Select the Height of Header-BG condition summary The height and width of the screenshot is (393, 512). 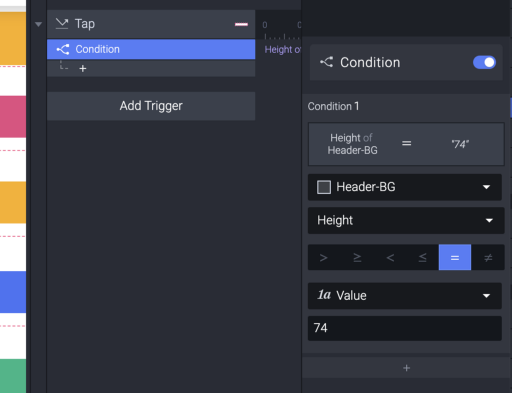(x=406, y=144)
